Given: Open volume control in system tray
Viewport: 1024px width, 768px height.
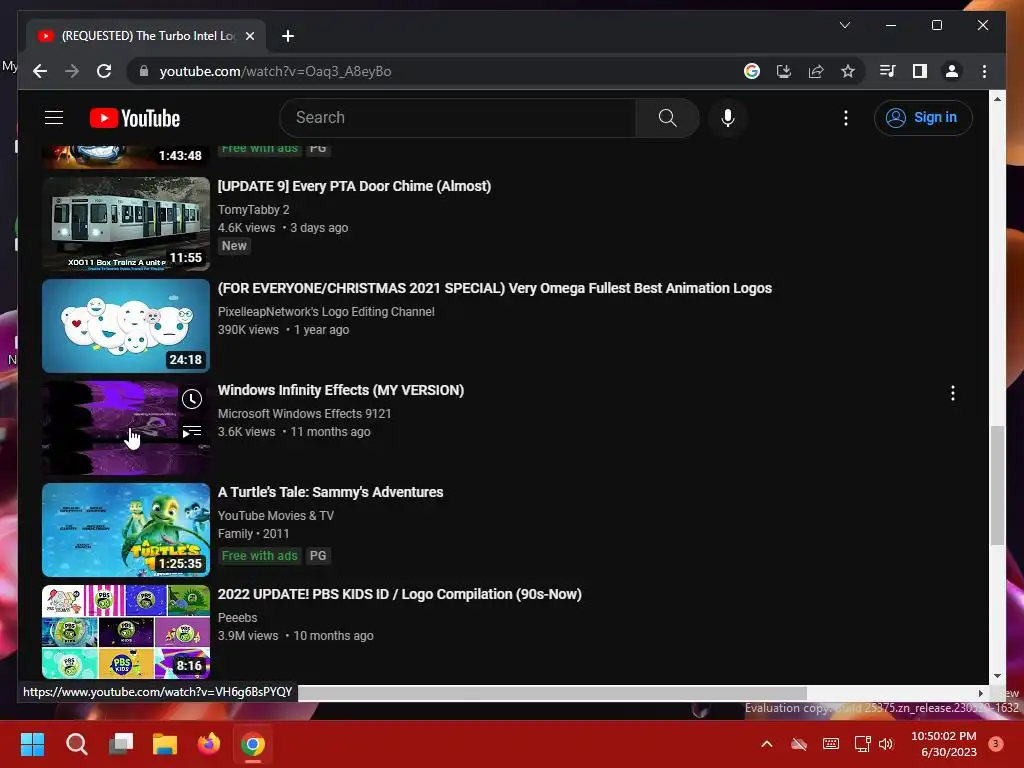Looking at the screenshot, I should (886, 744).
